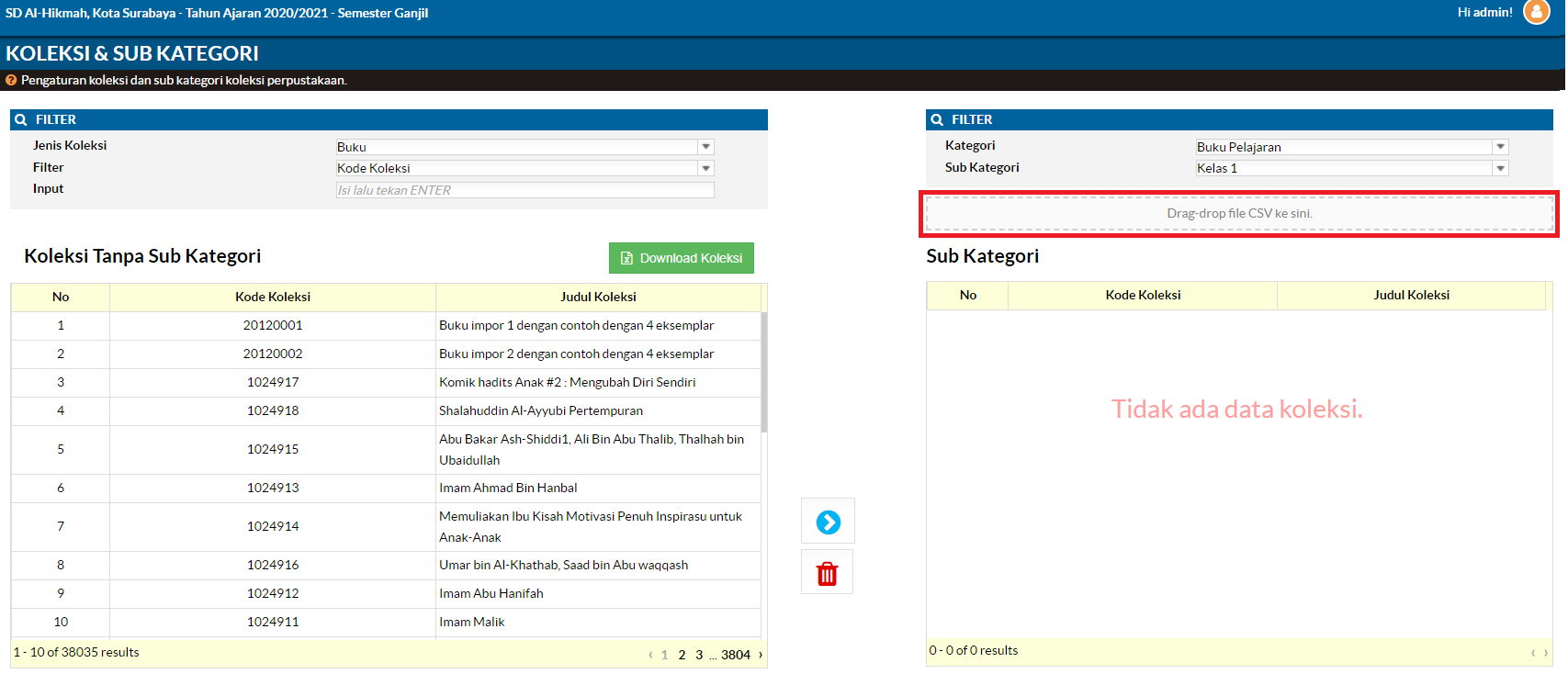Click next page arrow in Sub Kategori pagination
Screen dimensions: 1568x674
click(1546, 653)
